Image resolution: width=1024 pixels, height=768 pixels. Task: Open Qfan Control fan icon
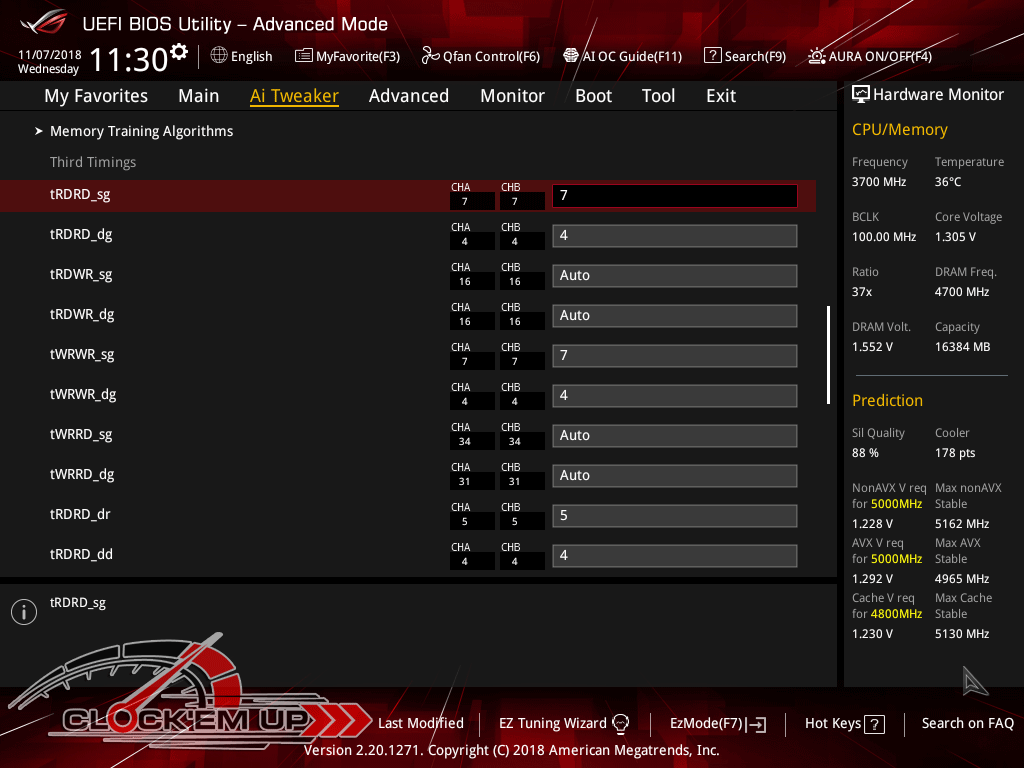point(431,56)
